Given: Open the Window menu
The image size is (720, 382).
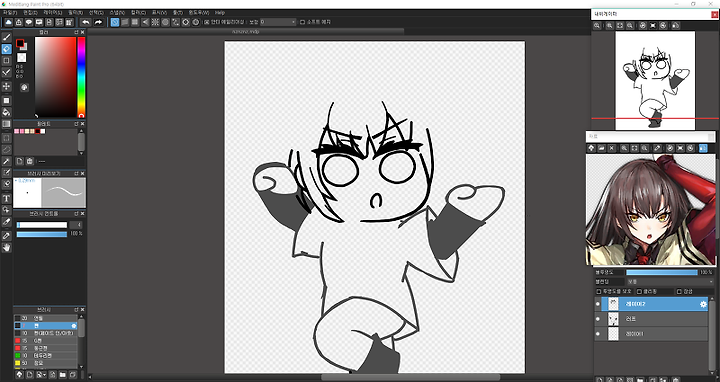Looking at the screenshot, I should tap(198, 12).
